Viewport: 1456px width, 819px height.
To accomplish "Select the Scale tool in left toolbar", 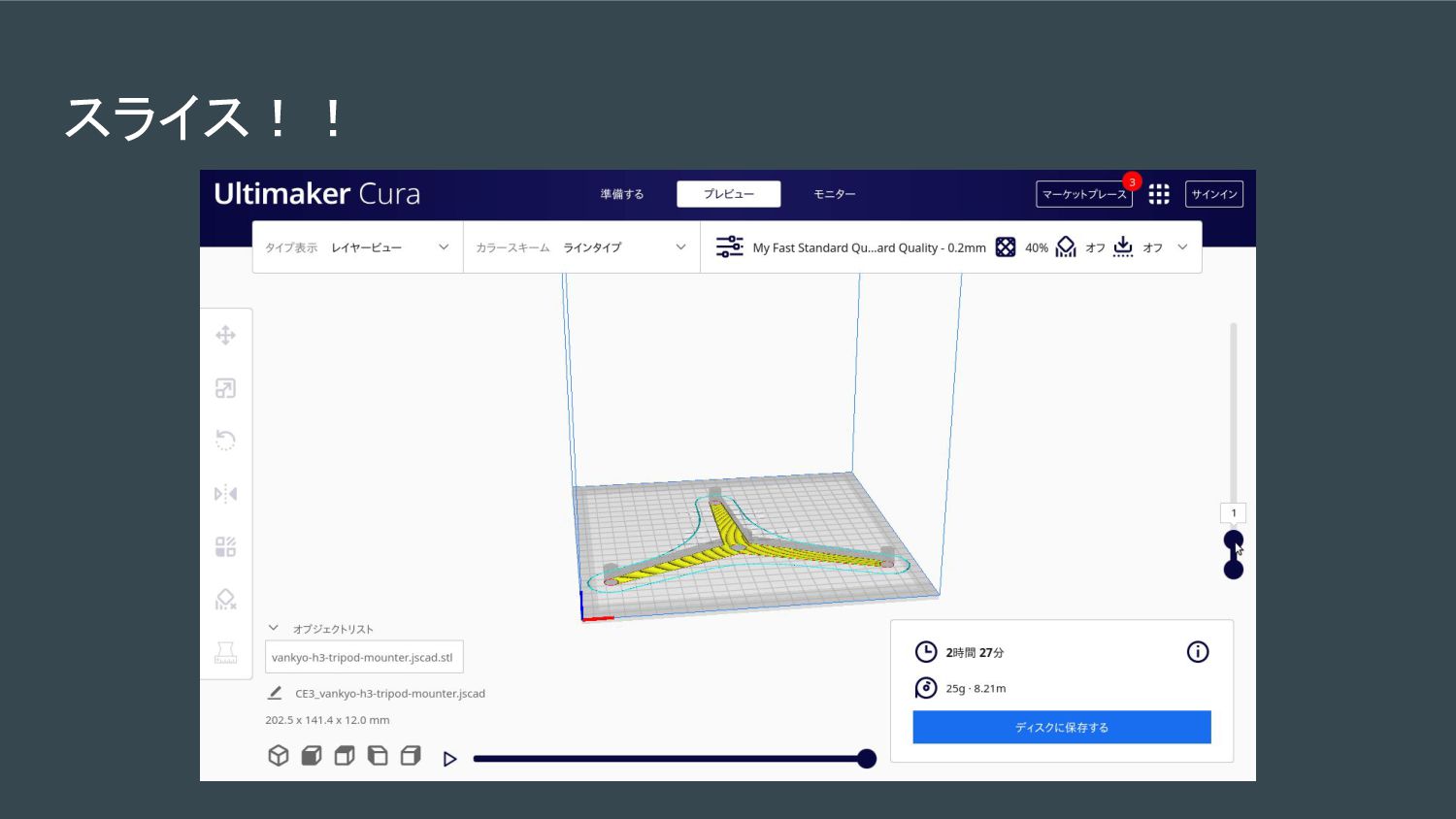I will (x=225, y=388).
